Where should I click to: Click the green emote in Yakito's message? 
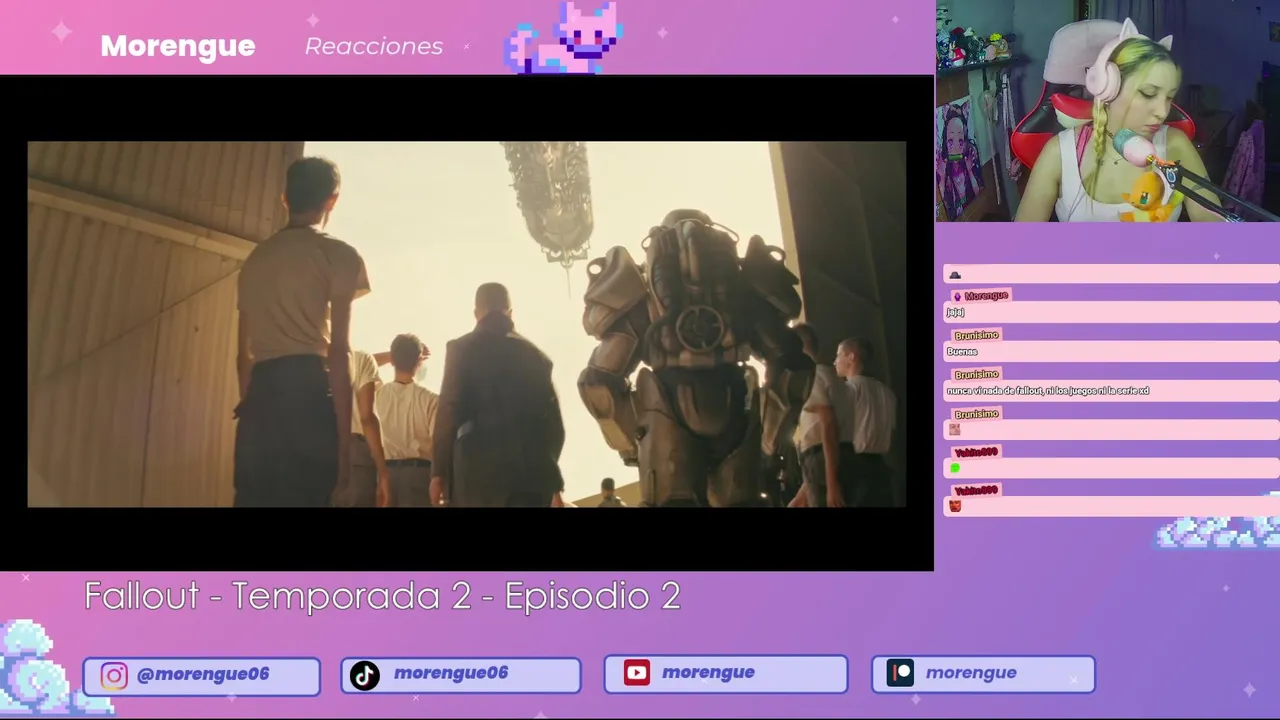(955, 468)
